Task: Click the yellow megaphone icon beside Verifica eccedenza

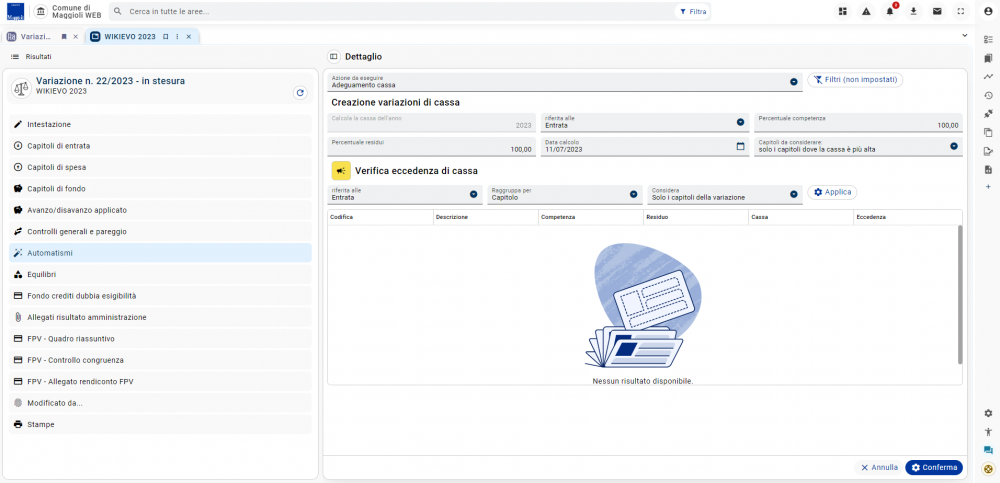Action: coord(341,171)
